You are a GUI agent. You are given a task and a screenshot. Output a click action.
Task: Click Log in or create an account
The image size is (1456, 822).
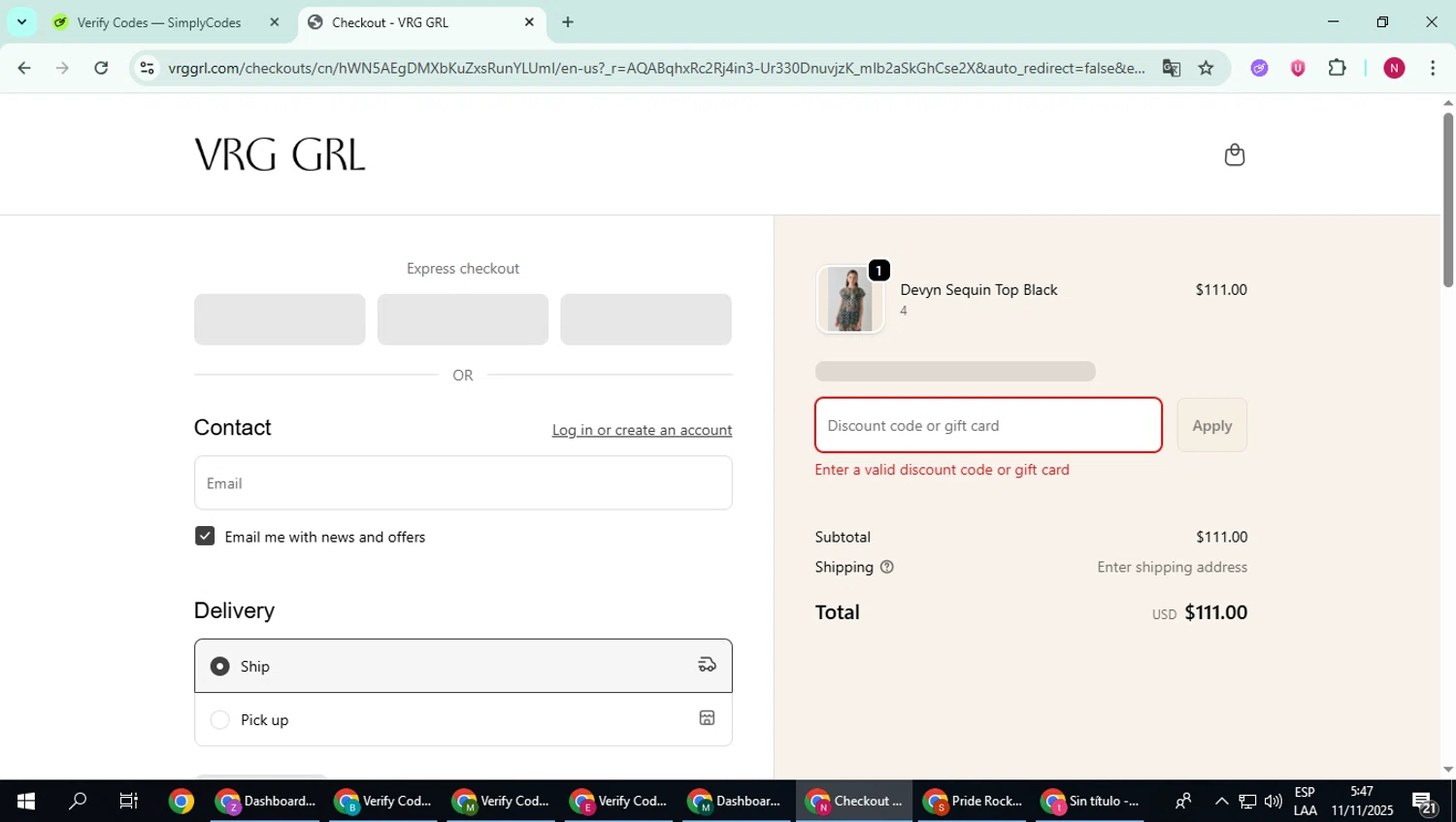click(x=642, y=430)
